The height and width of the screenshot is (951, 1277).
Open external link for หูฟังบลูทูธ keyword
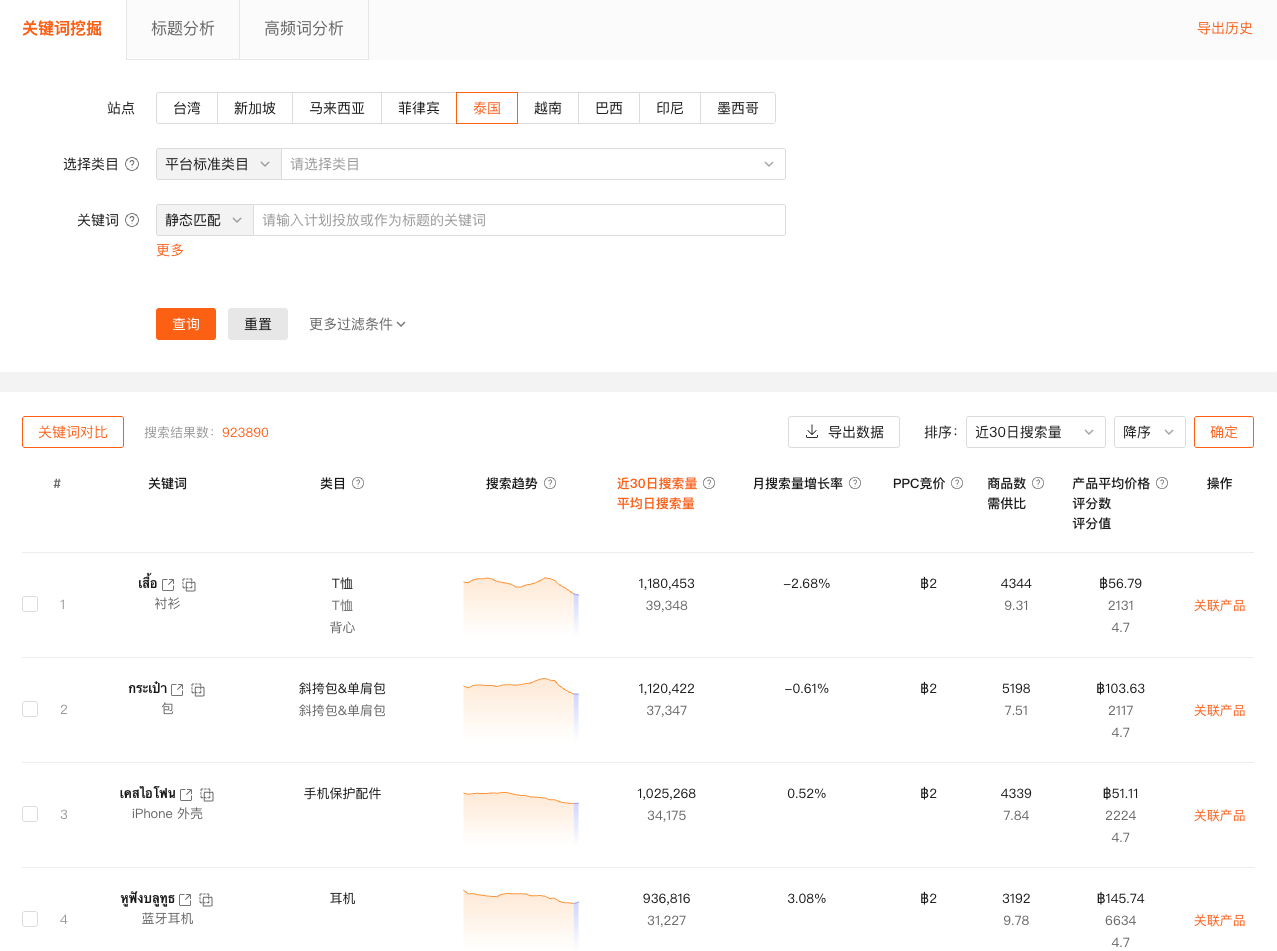[x=185, y=899]
